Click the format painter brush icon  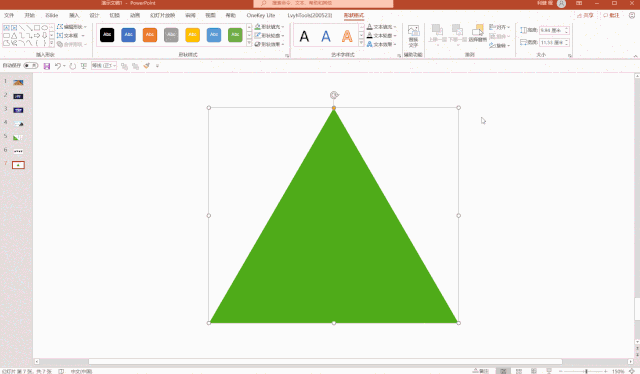147,66
